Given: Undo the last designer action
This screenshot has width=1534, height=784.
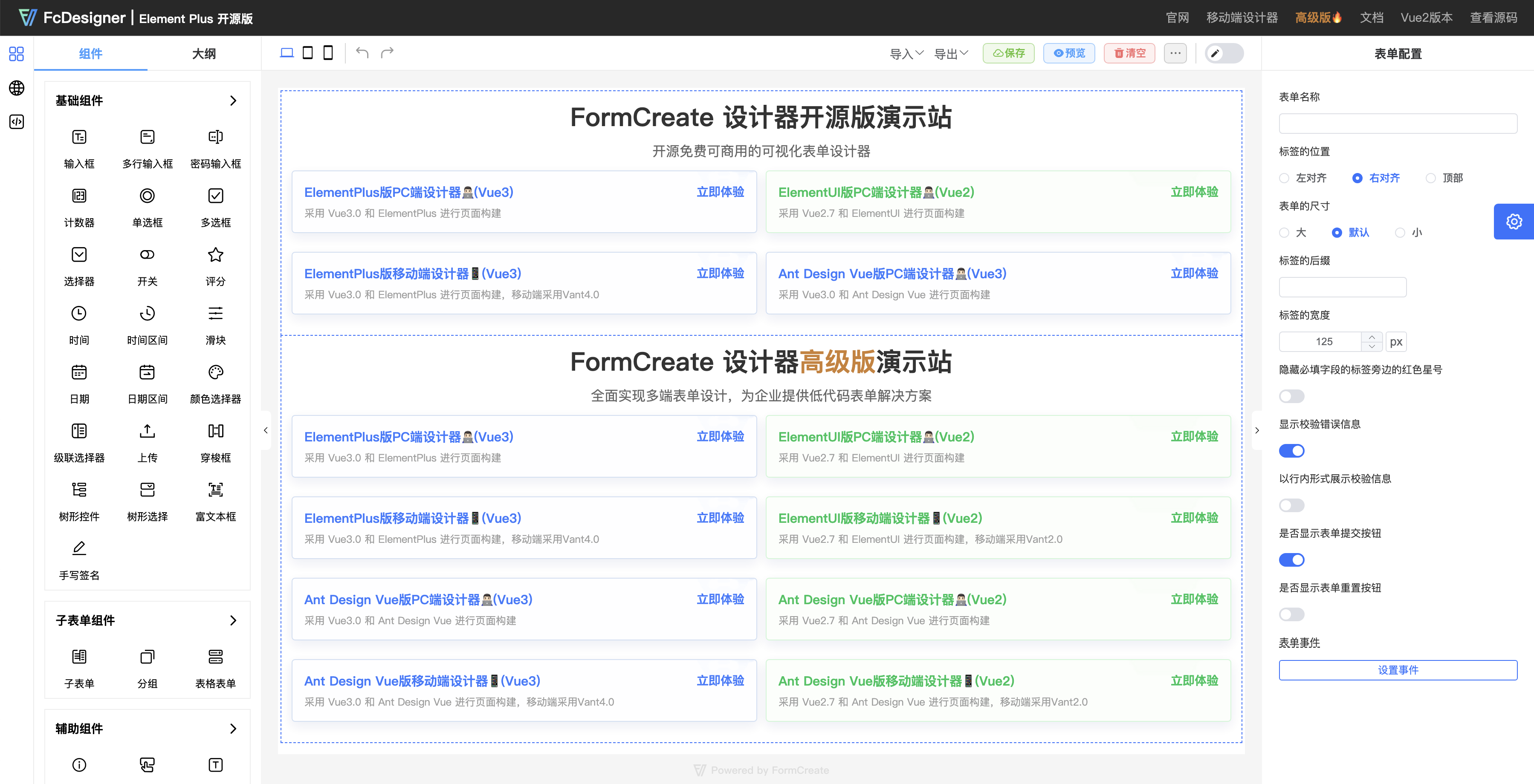Looking at the screenshot, I should pos(362,53).
